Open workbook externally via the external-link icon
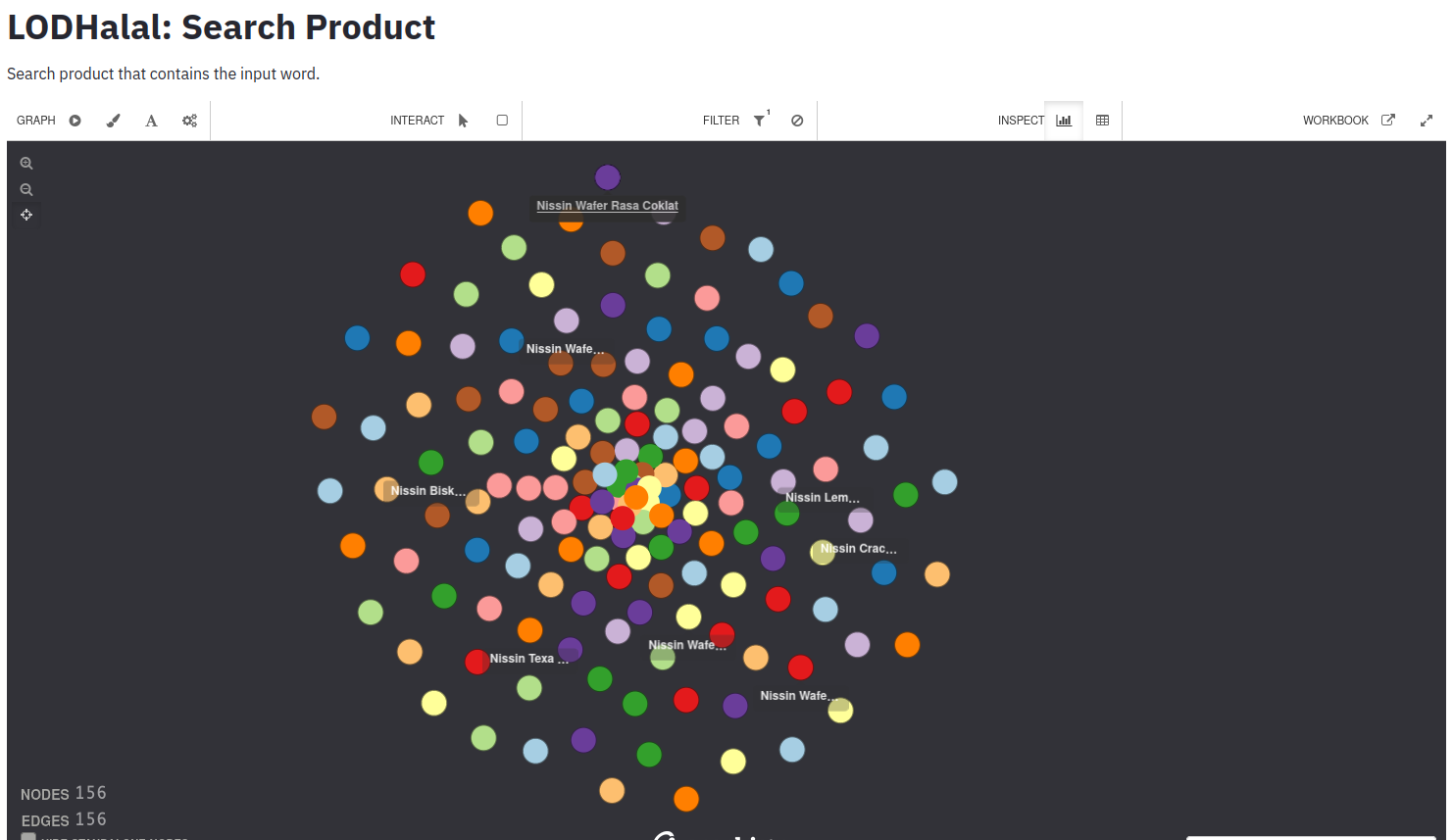Viewport: 1453px width, 840px height. pyautogui.click(x=1388, y=119)
